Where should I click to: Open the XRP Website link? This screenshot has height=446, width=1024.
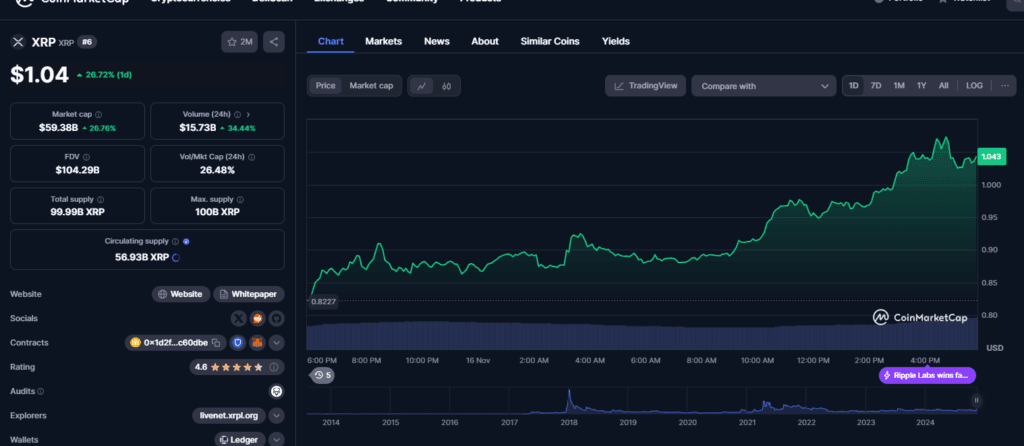coord(181,294)
